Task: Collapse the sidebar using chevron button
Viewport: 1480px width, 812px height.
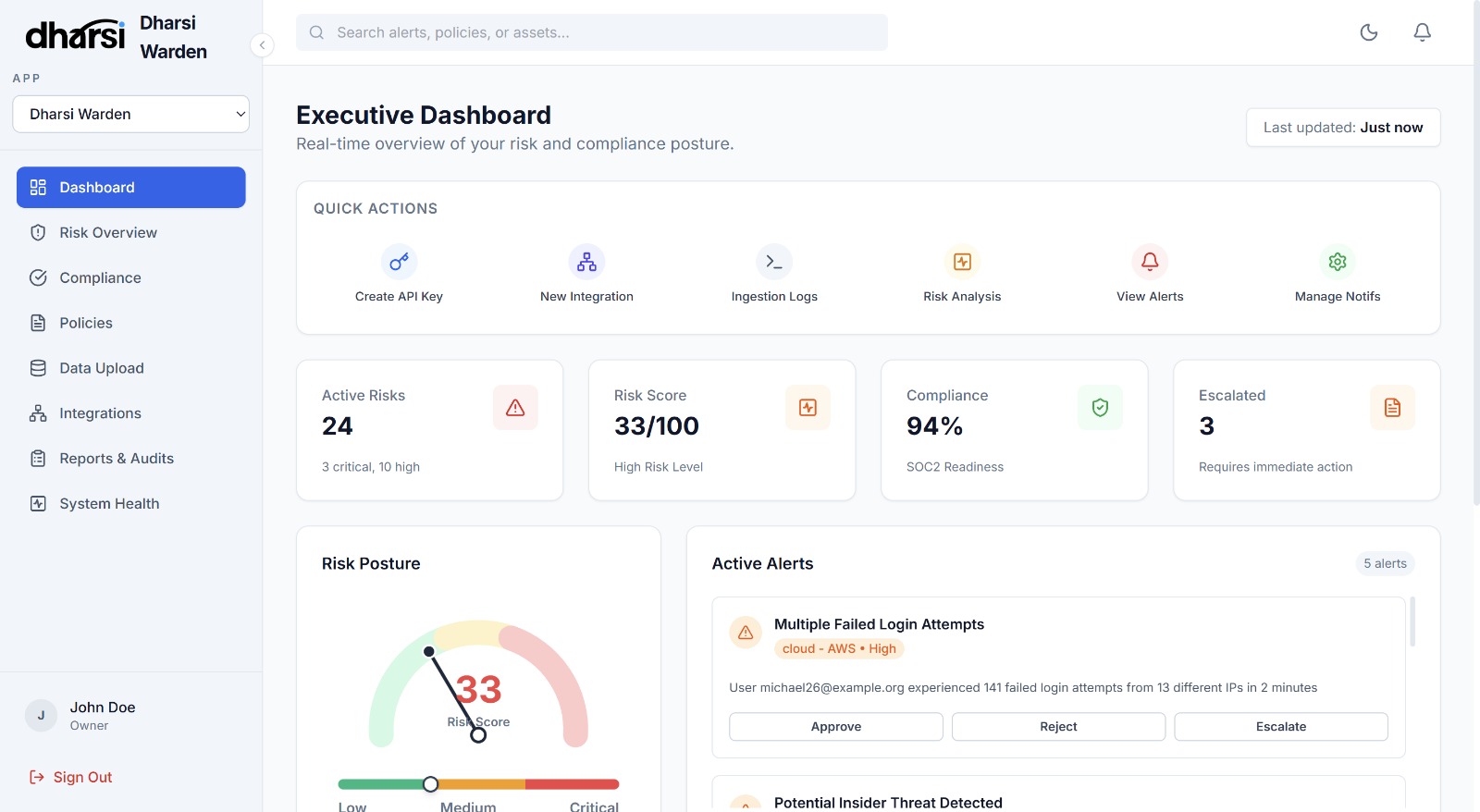Action: point(262,44)
